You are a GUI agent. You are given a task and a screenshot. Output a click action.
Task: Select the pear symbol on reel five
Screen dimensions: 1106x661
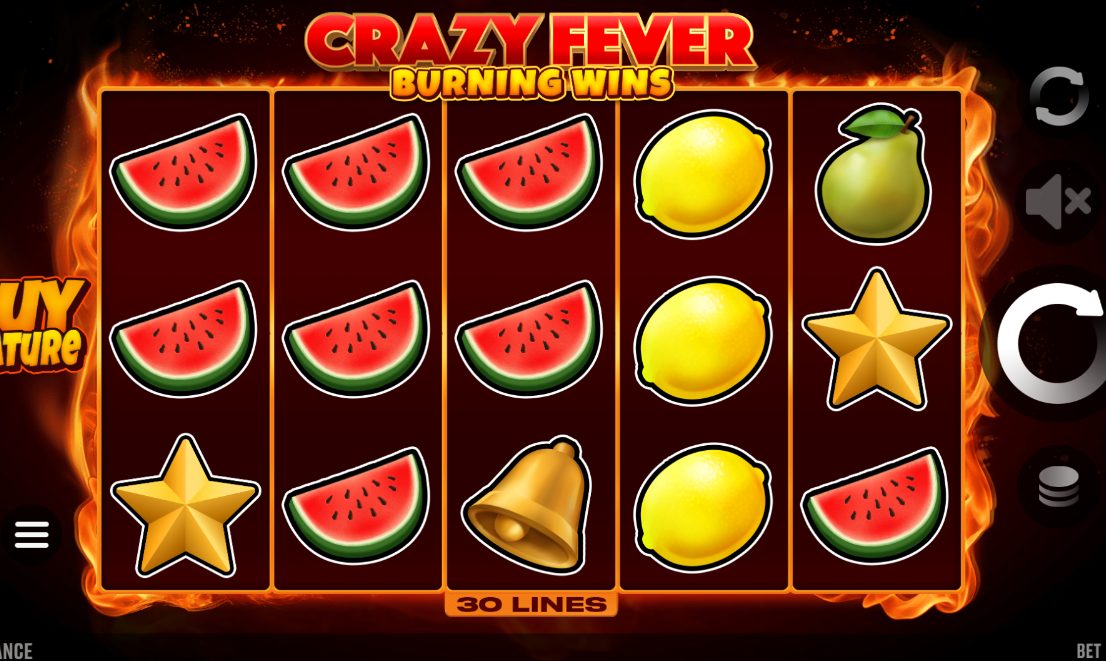tap(873, 174)
